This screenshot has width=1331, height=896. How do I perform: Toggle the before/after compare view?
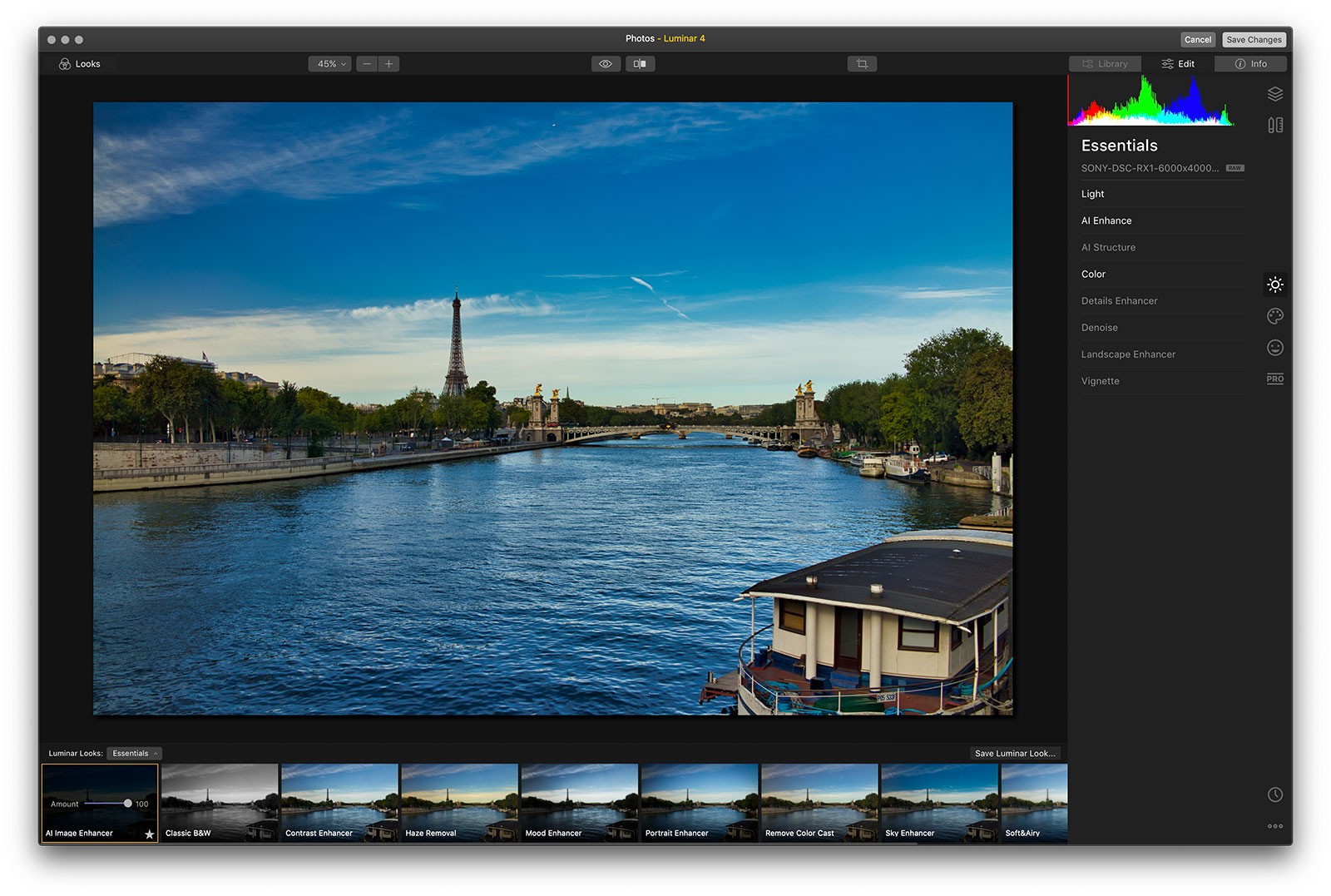(640, 64)
